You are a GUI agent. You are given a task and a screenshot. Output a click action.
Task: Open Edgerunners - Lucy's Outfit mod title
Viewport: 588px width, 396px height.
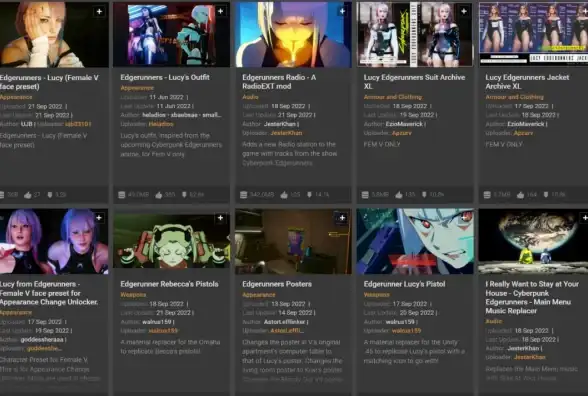(165, 77)
